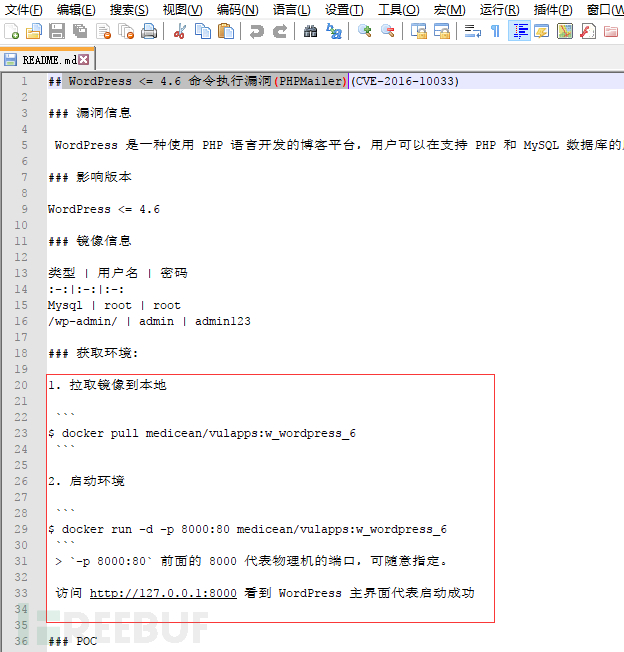Open the 编码(N) menu
The width and height of the screenshot is (624, 652).
(x=237, y=9)
